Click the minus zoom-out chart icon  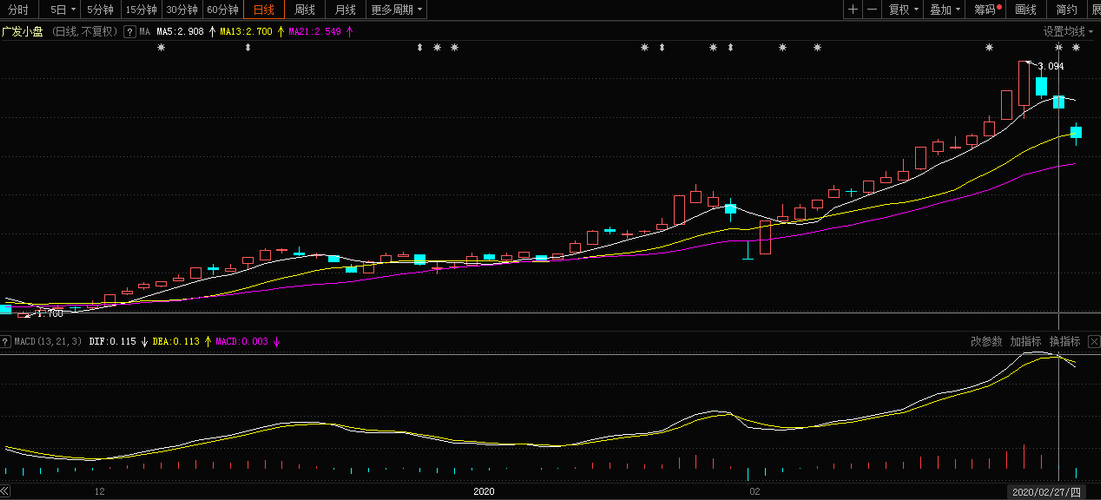pyautogui.click(x=871, y=10)
